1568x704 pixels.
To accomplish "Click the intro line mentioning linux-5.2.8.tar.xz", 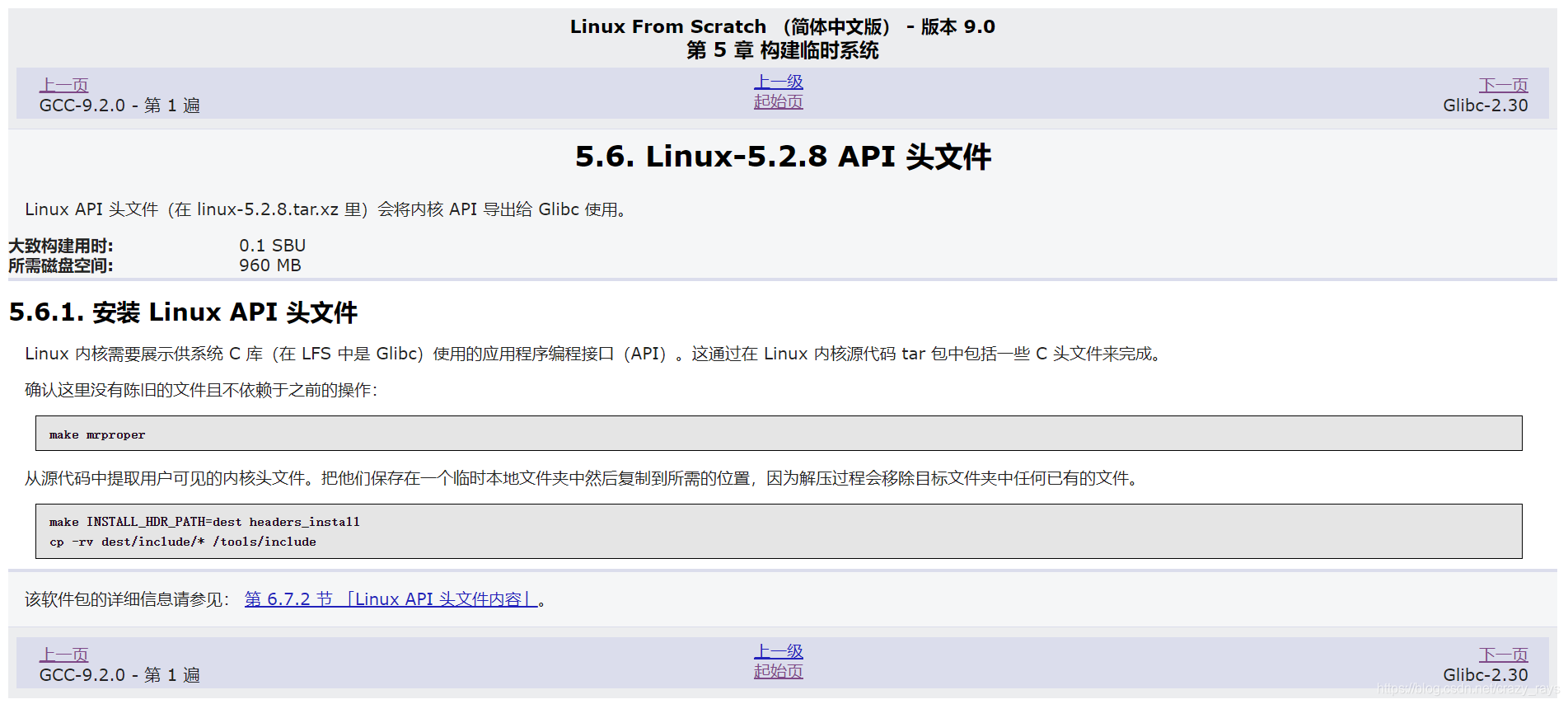I will pyautogui.click(x=326, y=209).
